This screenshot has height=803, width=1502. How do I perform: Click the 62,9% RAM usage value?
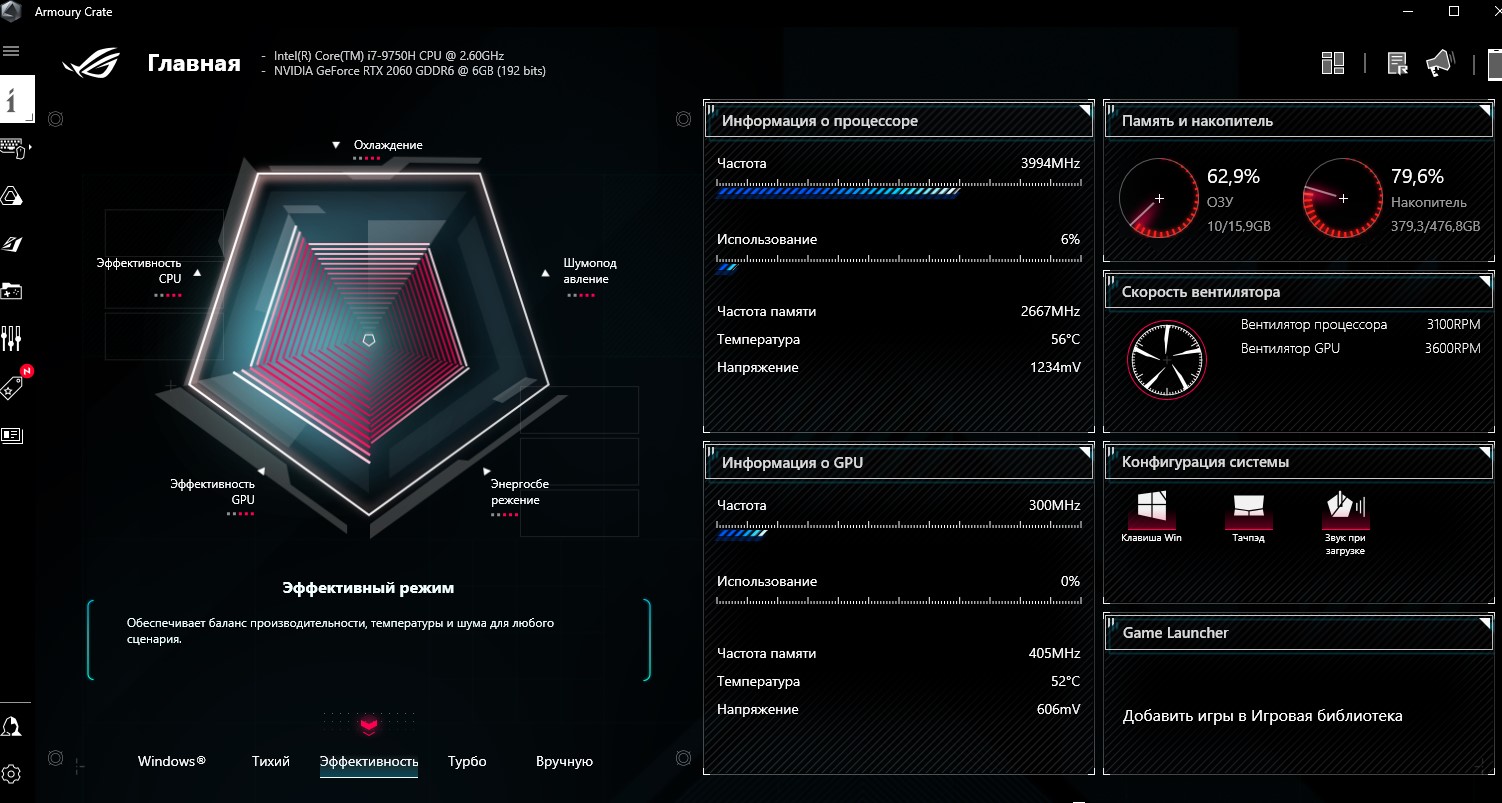[x=1233, y=177]
